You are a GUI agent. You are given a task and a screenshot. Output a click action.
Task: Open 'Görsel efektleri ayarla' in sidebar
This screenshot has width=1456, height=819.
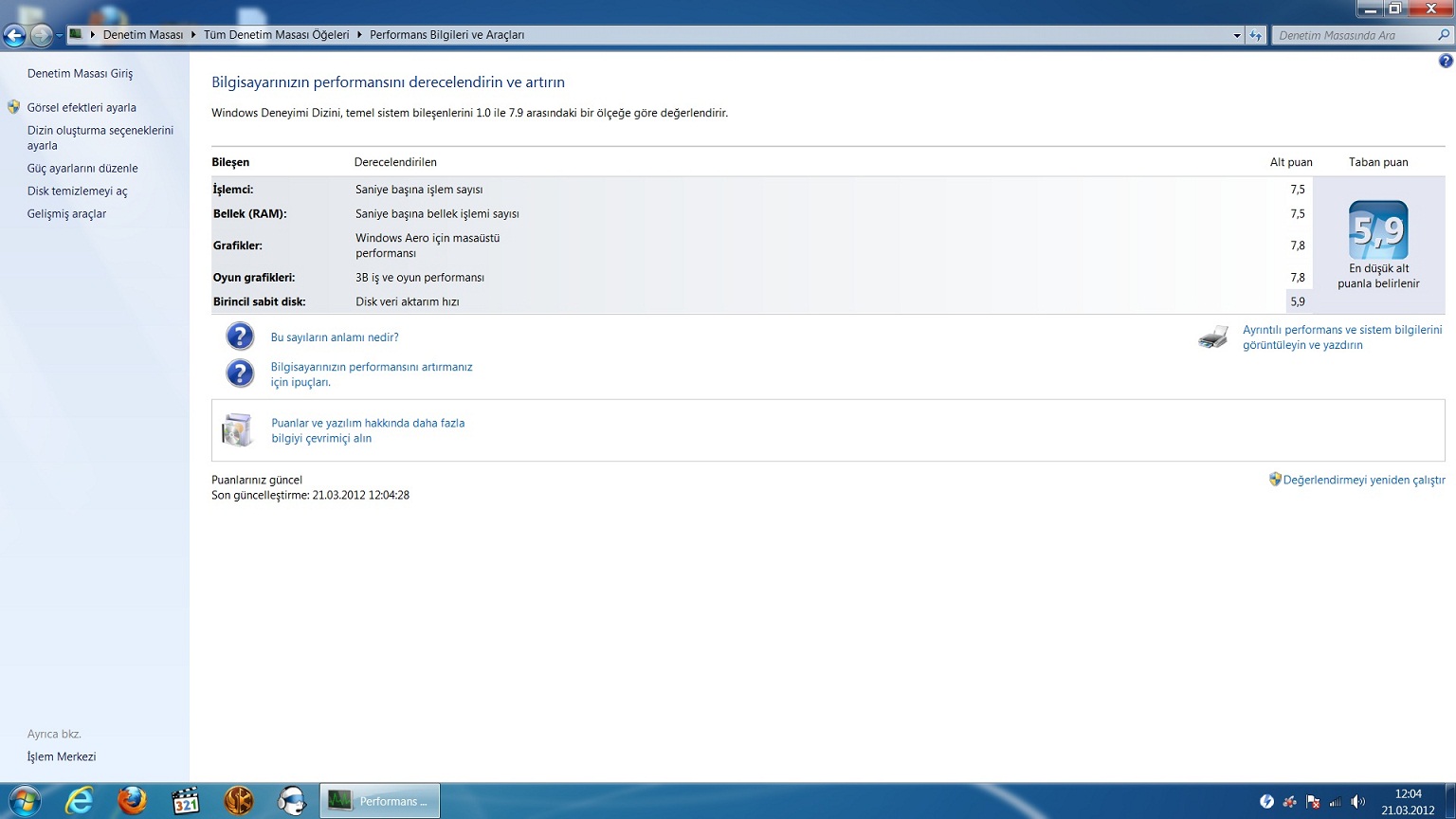(x=82, y=107)
